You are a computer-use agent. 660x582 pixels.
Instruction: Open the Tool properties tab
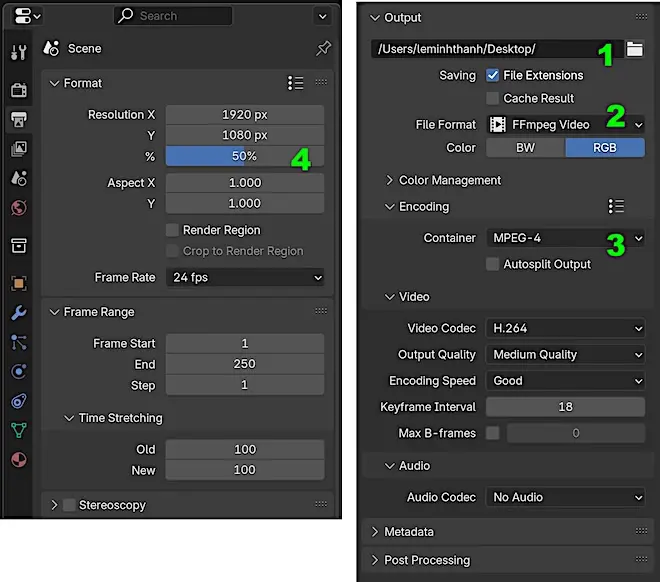pyautogui.click(x=19, y=53)
